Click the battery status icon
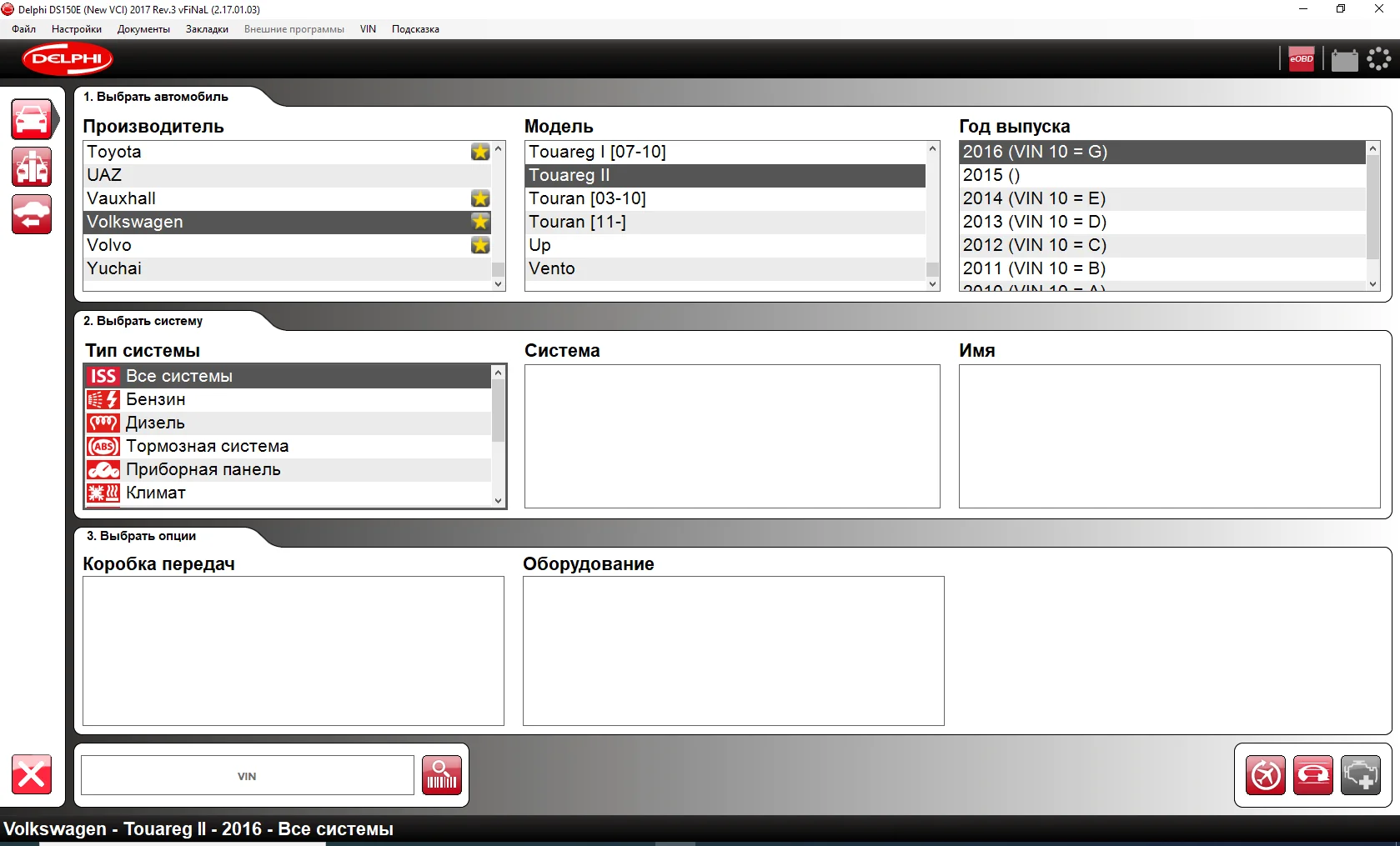The image size is (1400, 846). (x=1344, y=60)
